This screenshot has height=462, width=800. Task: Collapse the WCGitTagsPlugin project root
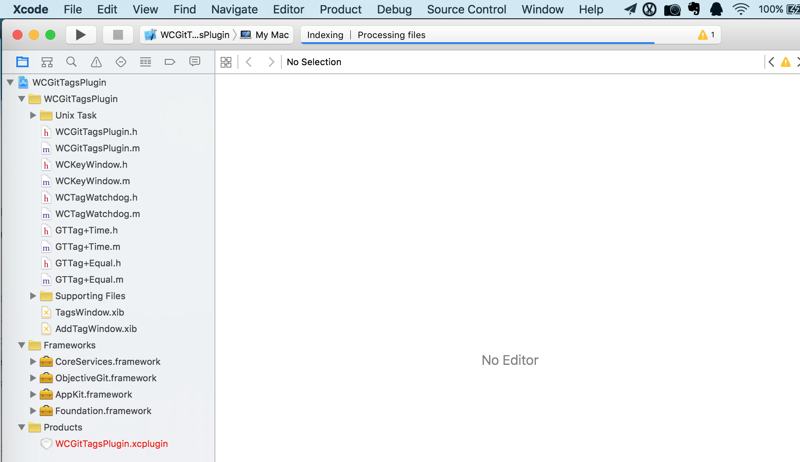point(10,82)
